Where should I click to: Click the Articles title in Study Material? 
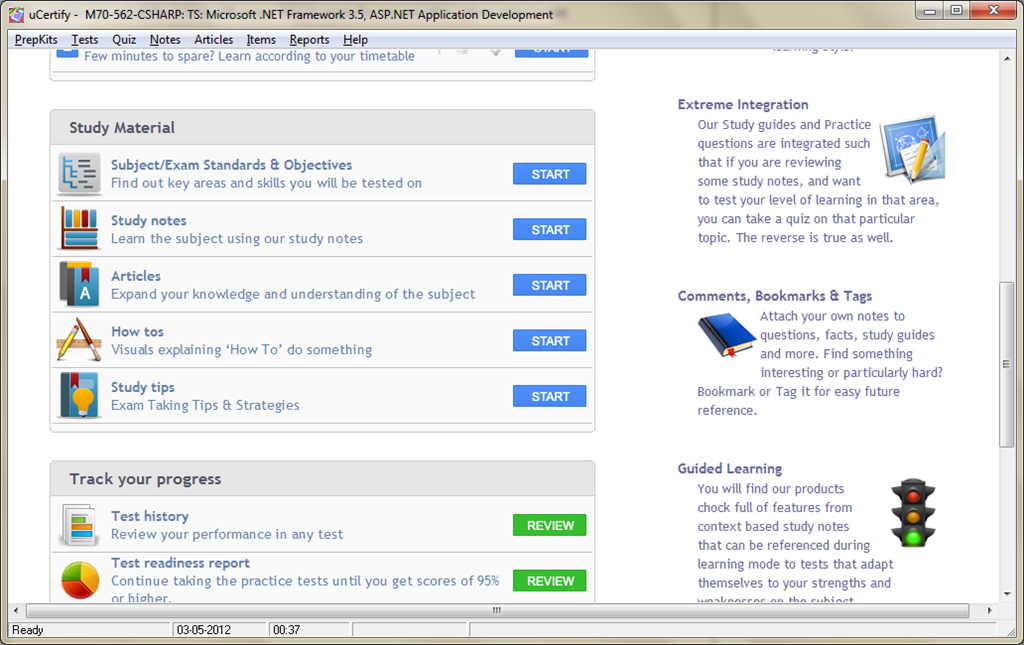click(135, 276)
